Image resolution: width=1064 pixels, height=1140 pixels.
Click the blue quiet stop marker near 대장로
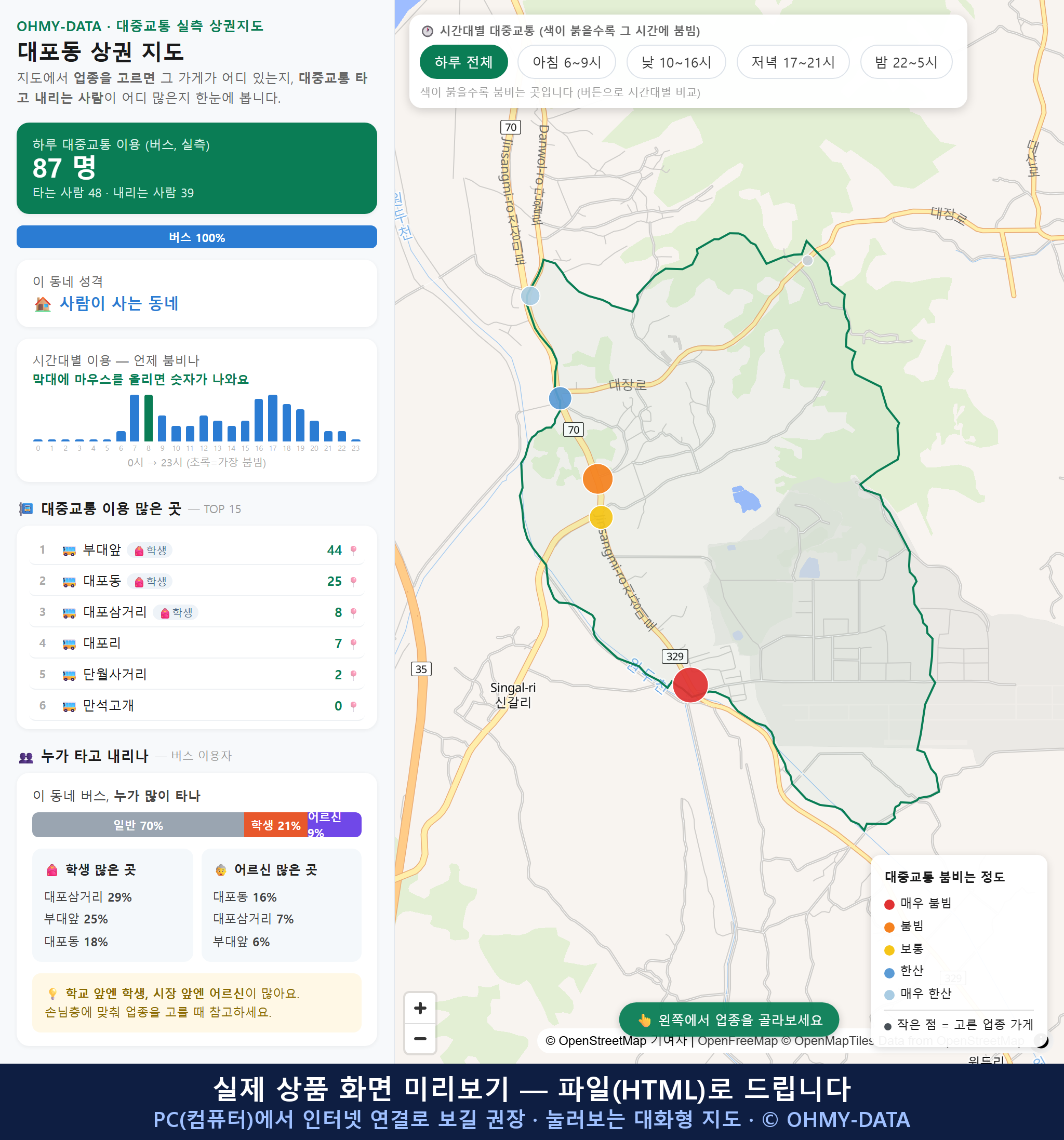[560, 398]
